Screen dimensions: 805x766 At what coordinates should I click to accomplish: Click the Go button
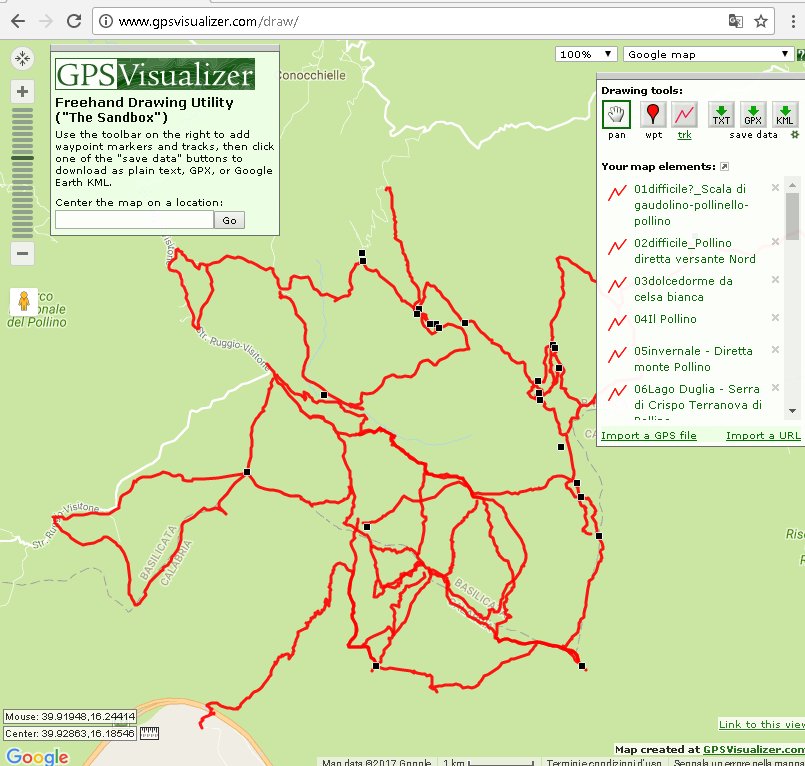(230, 220)
